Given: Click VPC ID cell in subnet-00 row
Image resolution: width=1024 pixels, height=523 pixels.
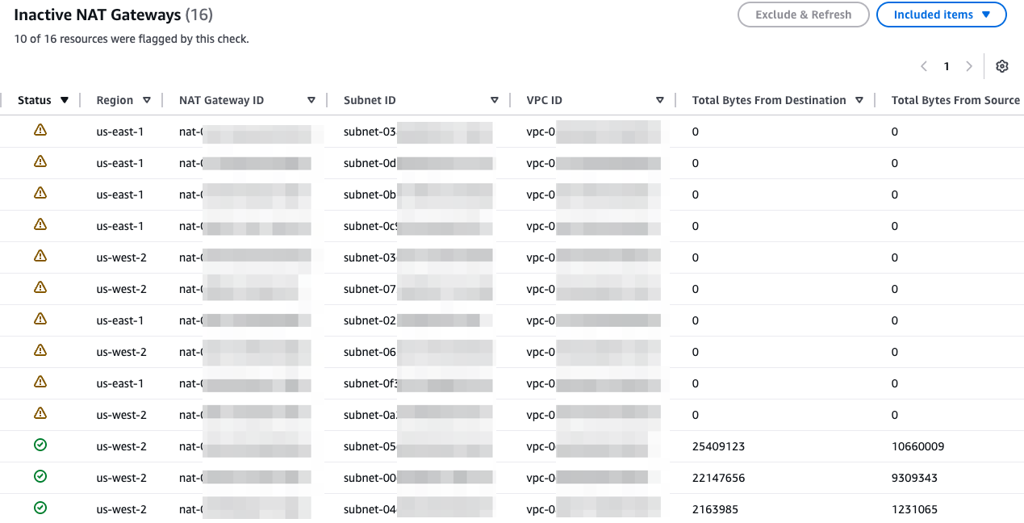Looking at the screenshot, I should pos(593,478).
